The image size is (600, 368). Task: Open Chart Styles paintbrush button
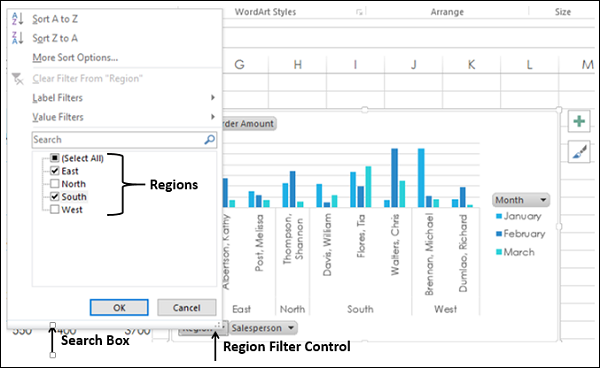[579, 152]
